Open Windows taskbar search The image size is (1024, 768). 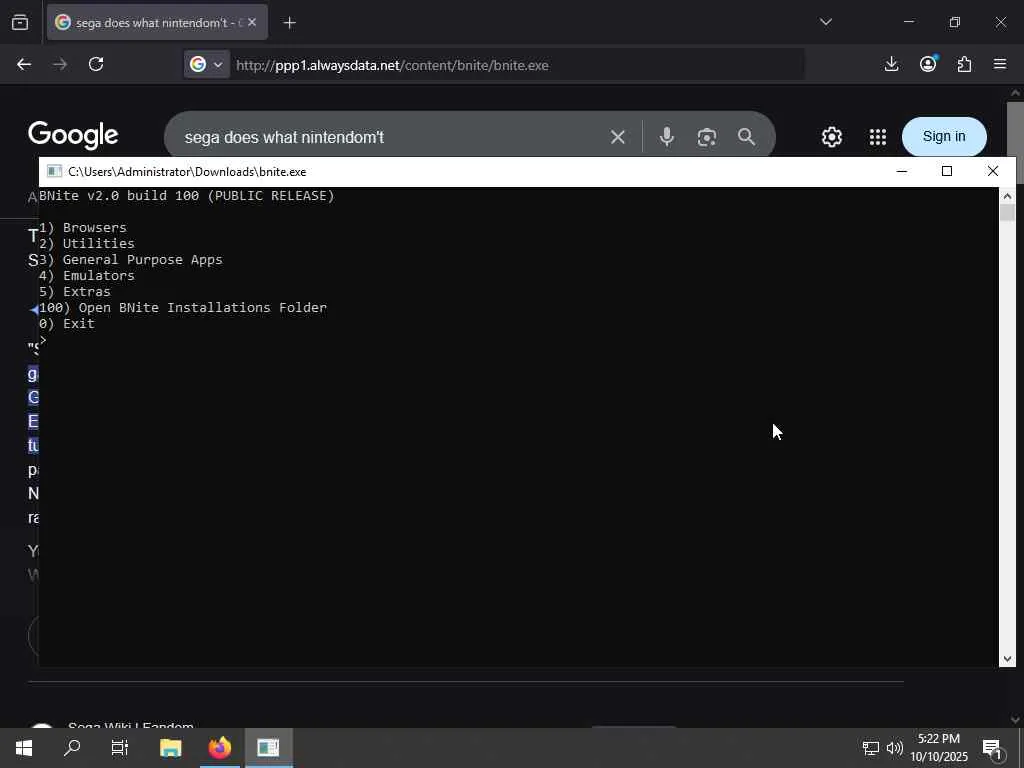click(72, 748)
